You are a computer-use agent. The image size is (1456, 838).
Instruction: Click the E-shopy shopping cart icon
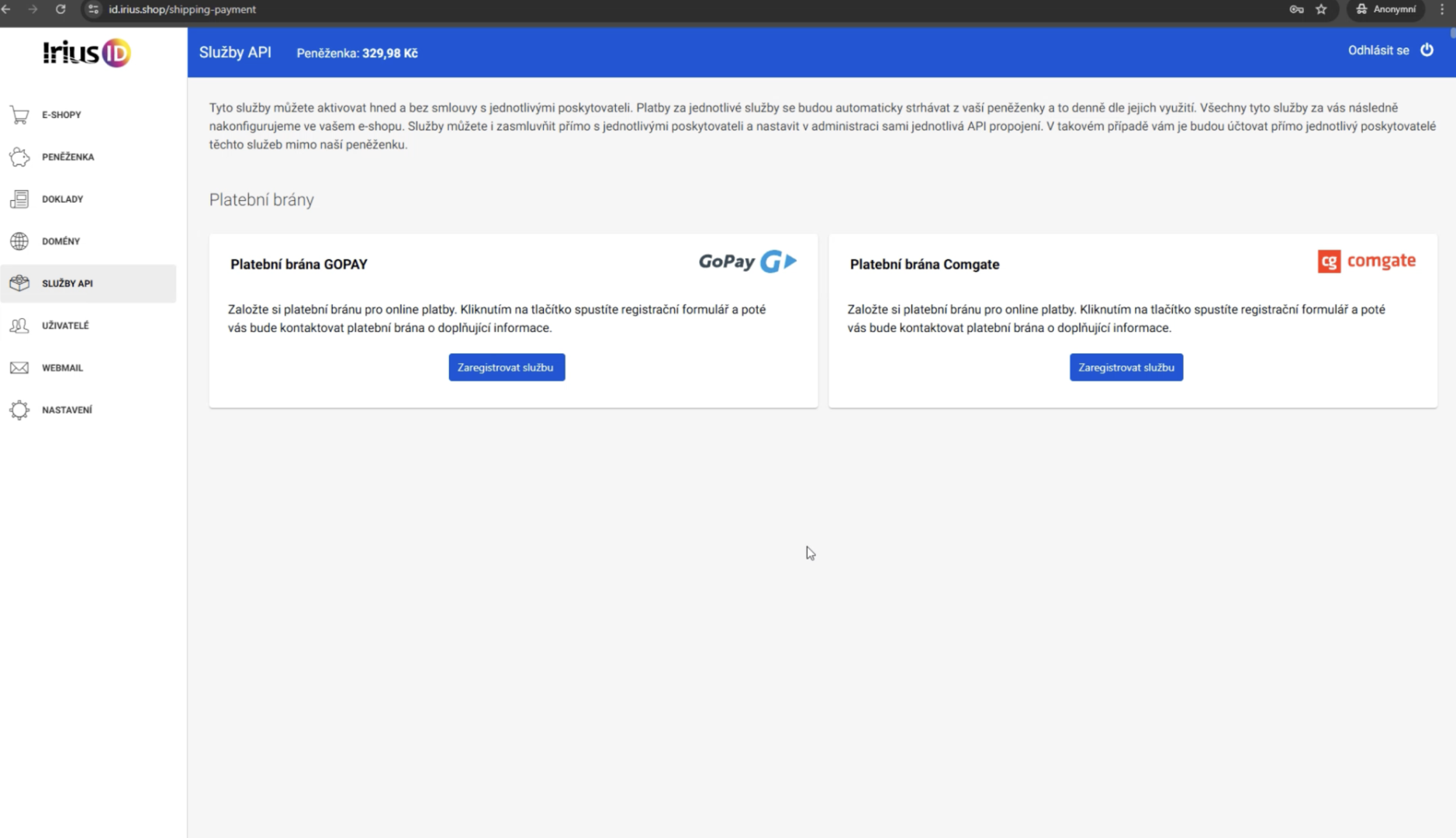click(x=19, y=115)
